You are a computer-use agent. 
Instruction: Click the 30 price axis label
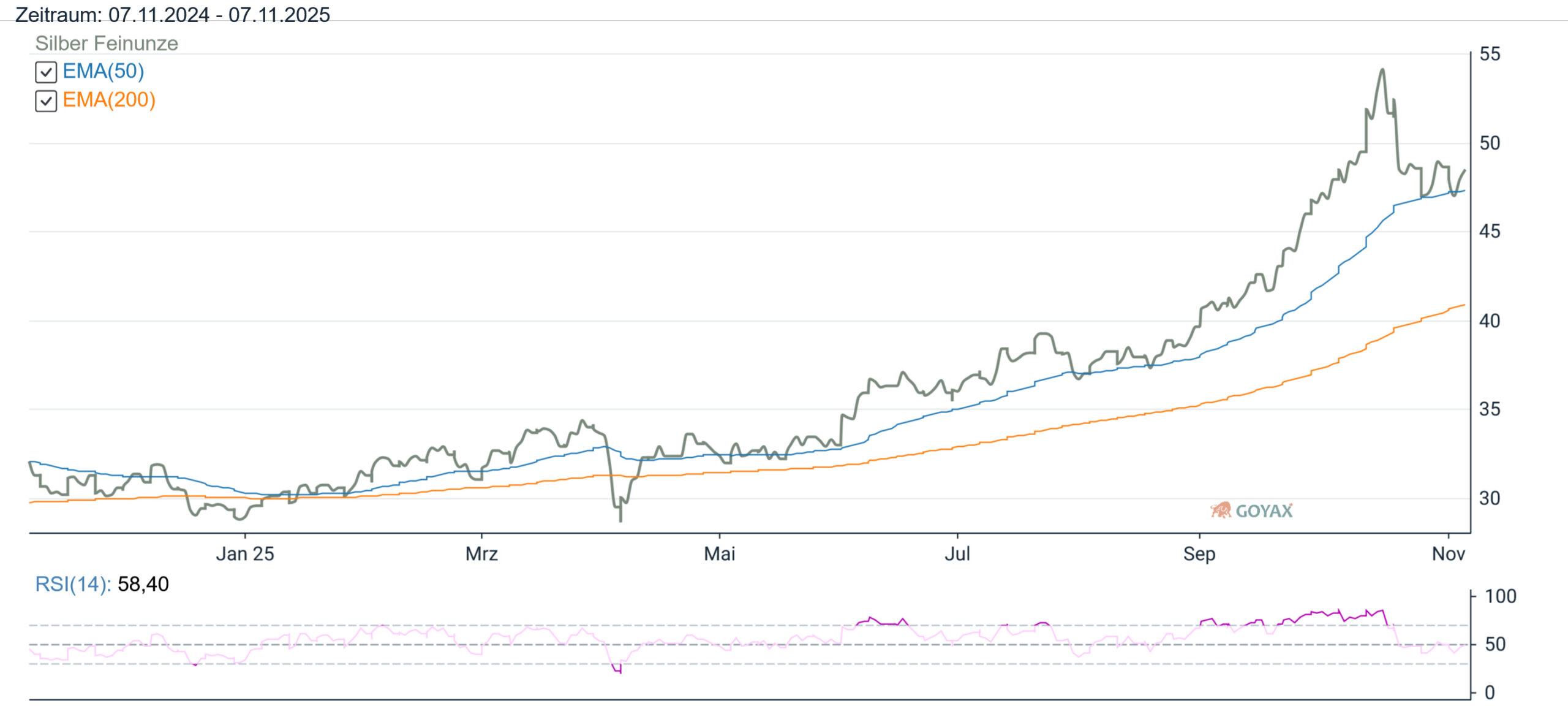tap(1490, 498)
